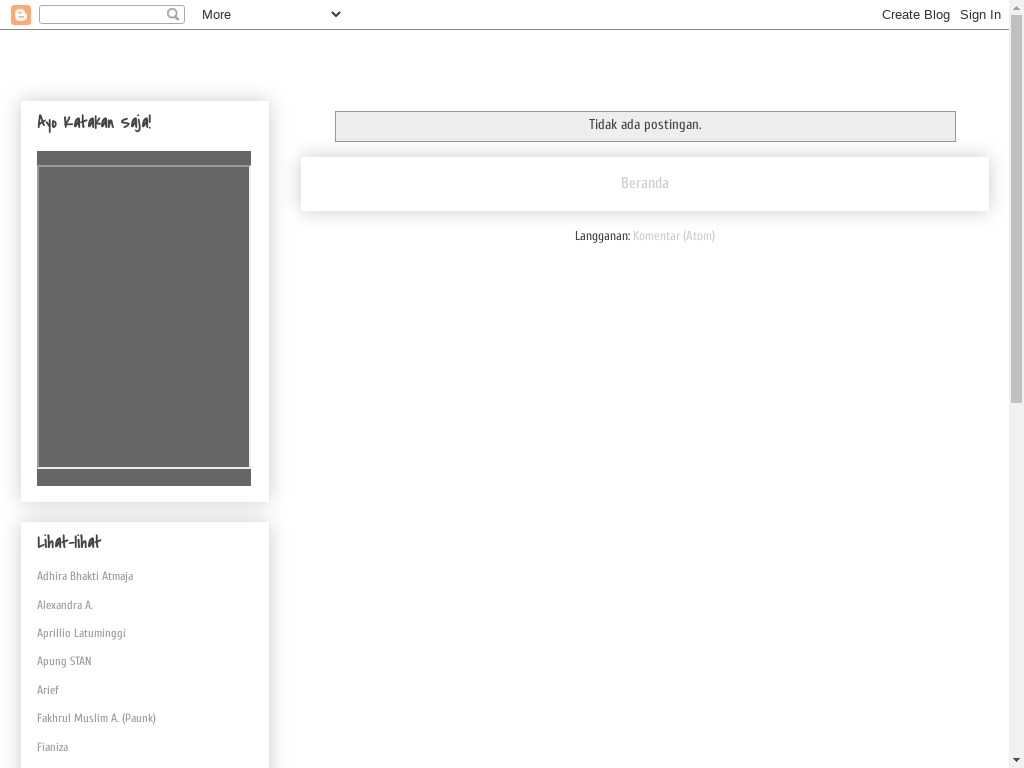Visit the Fianiza blog link

click(53, 747)
